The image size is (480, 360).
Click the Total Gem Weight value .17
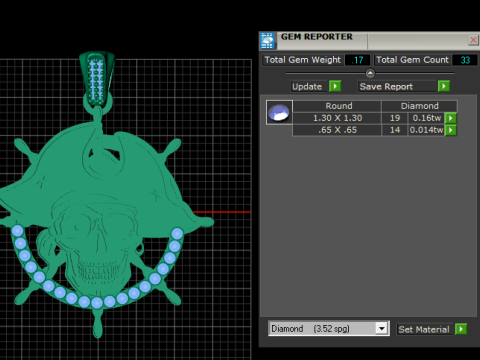pos(357,60)
